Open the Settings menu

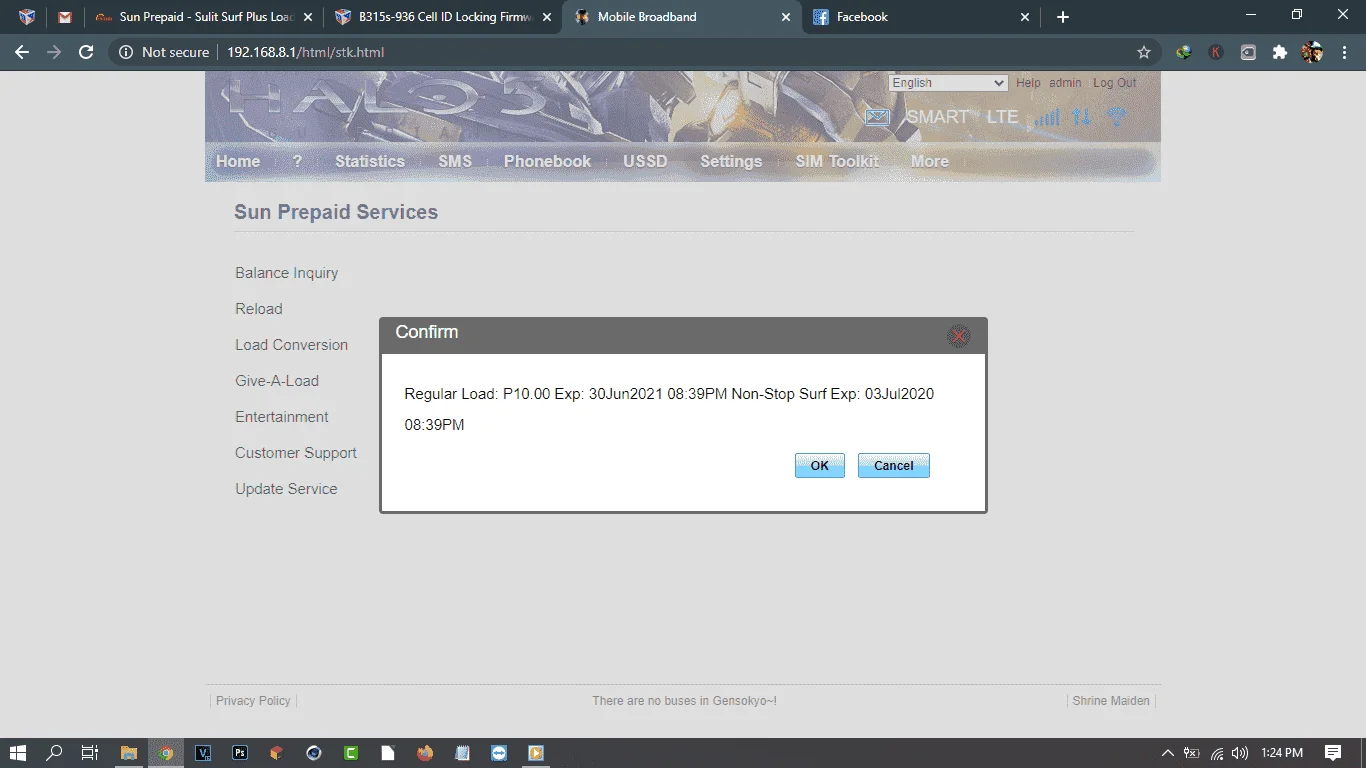pyautogui.click(x=731, y=161)
